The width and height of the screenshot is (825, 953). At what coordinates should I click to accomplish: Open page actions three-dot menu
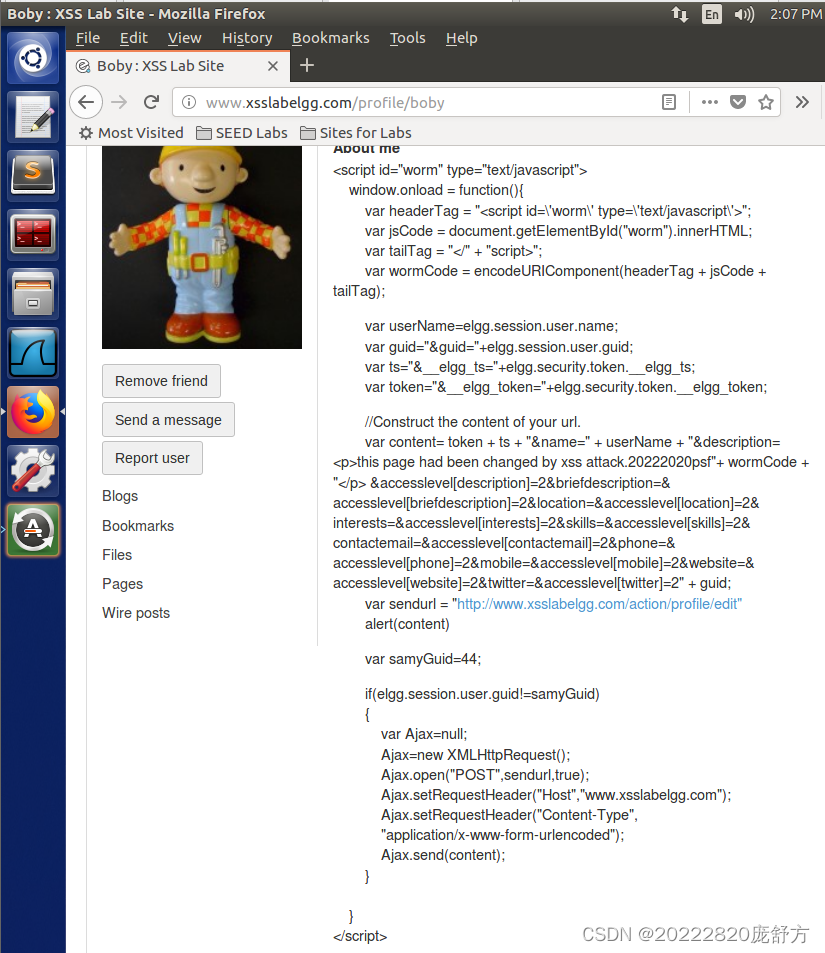point(709,102)
